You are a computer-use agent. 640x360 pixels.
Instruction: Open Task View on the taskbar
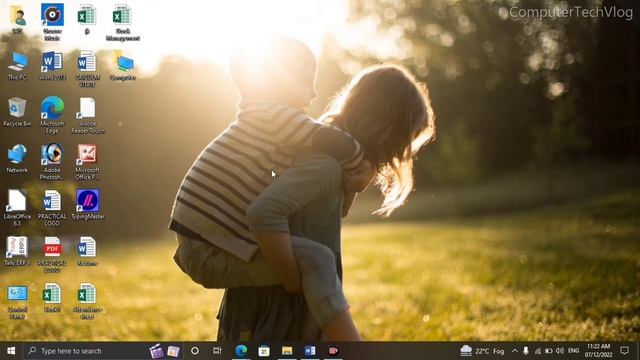tap(217, 351)
